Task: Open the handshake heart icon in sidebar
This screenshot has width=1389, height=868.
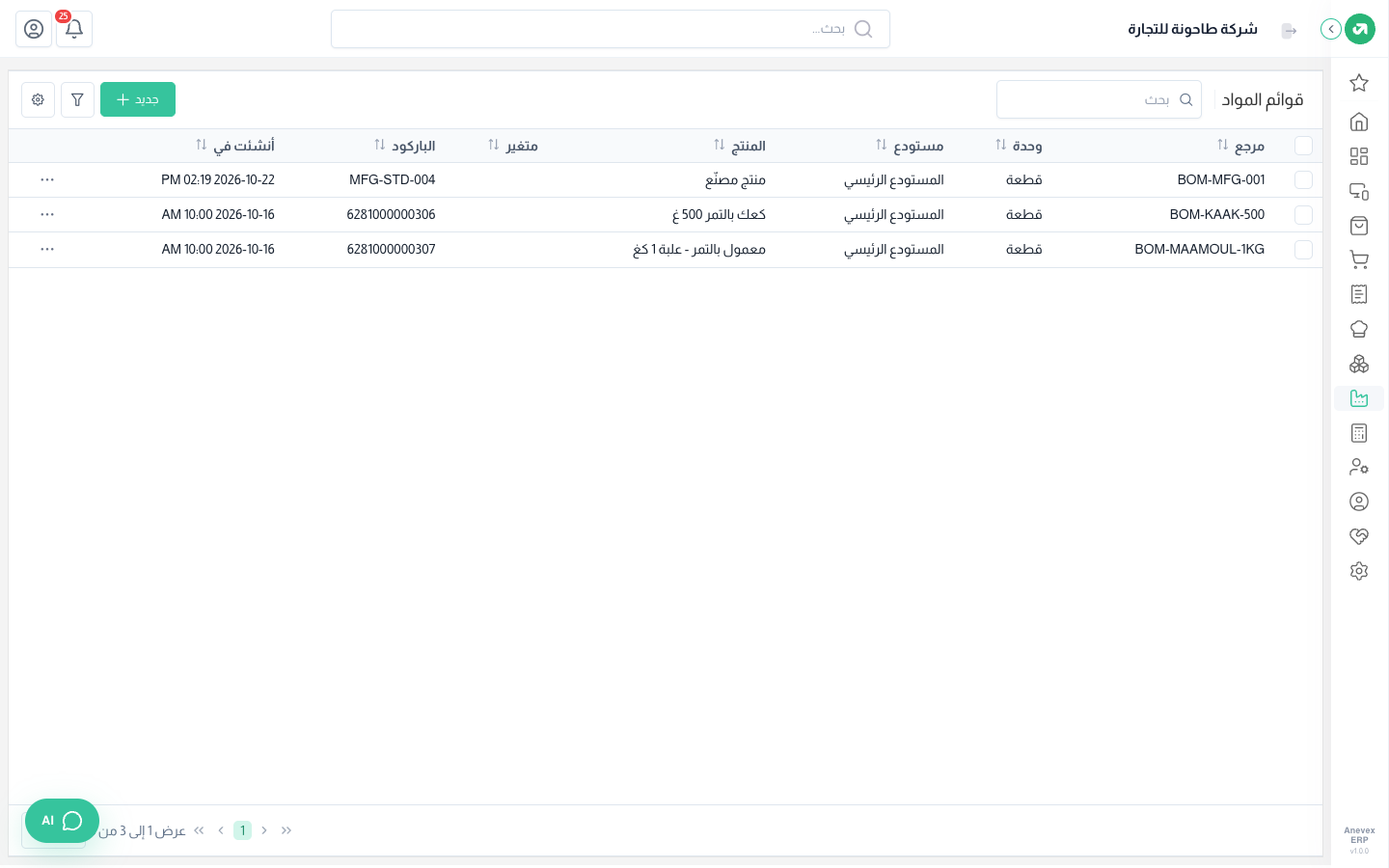Action: (x=1359, y=536)
